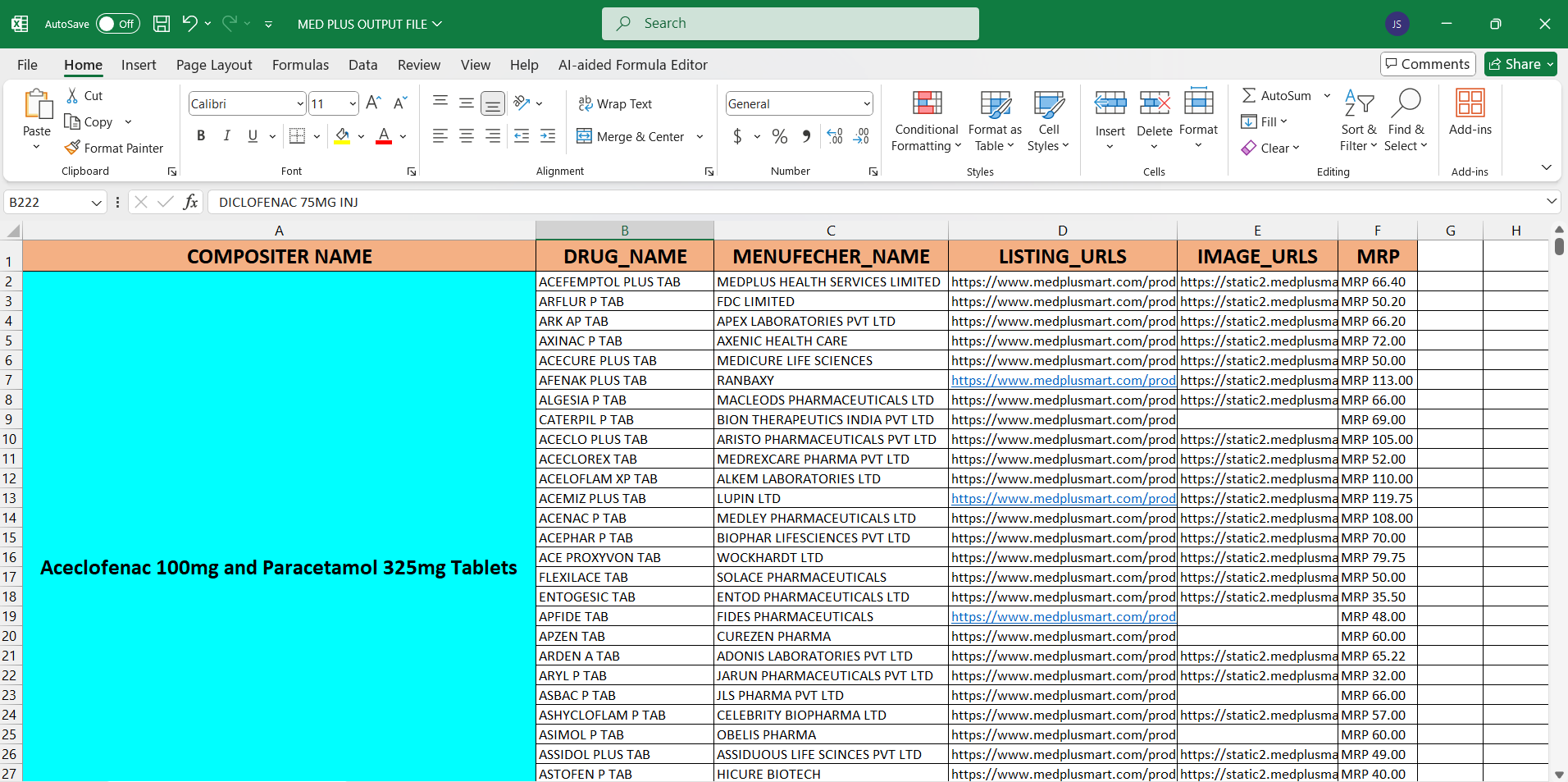Click Center horizontally icon

coord(467,136)
